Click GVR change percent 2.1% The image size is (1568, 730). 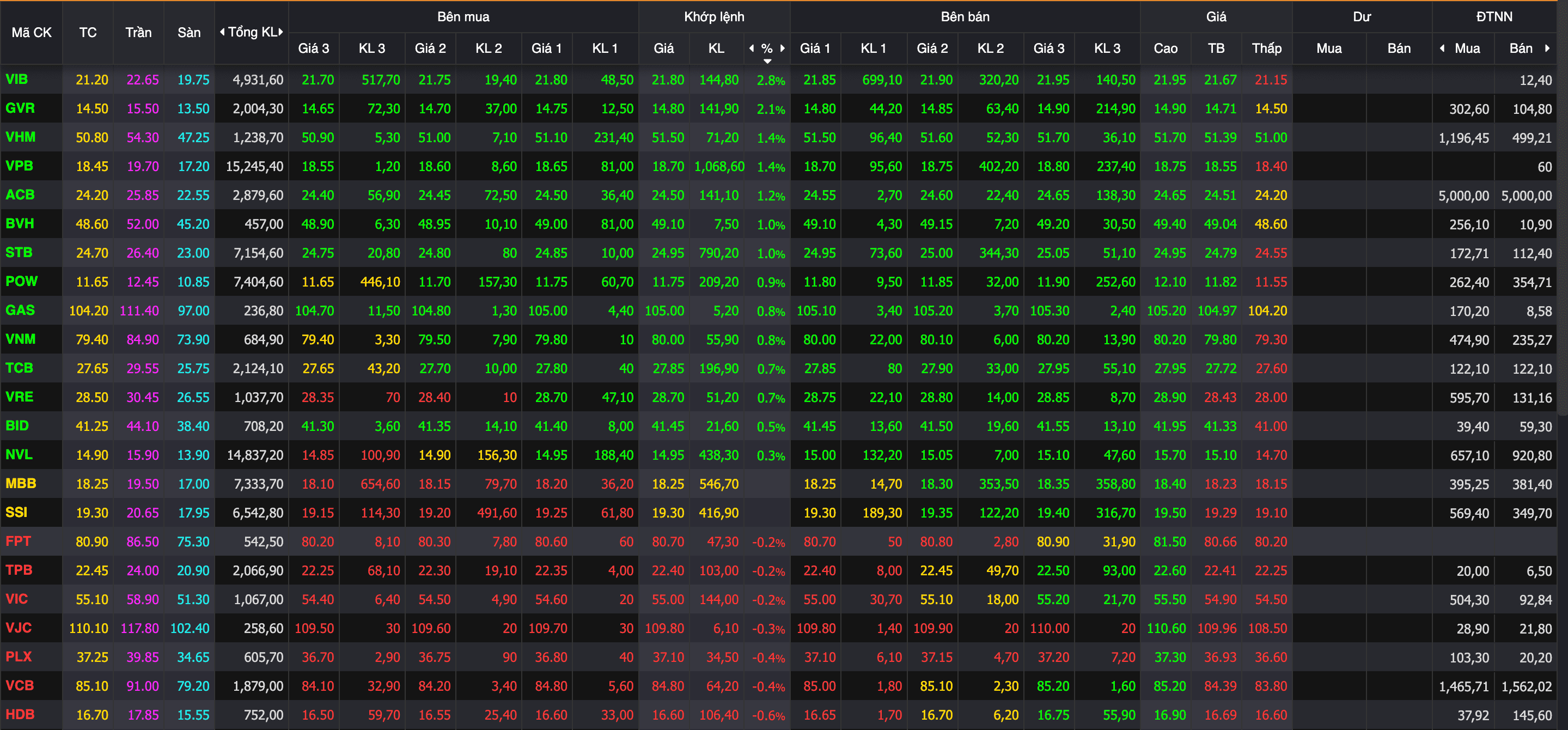point(771,109)
